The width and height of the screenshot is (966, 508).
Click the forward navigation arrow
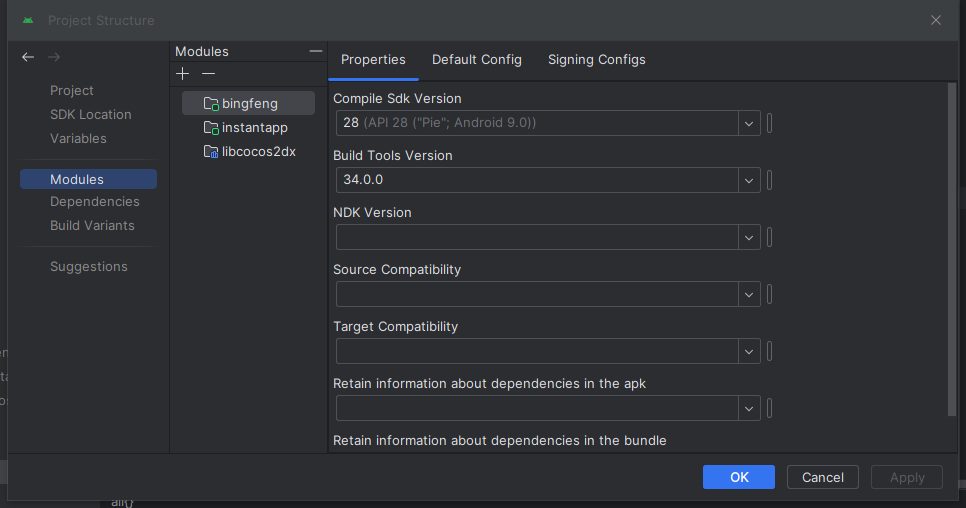(x=54, y=57)
